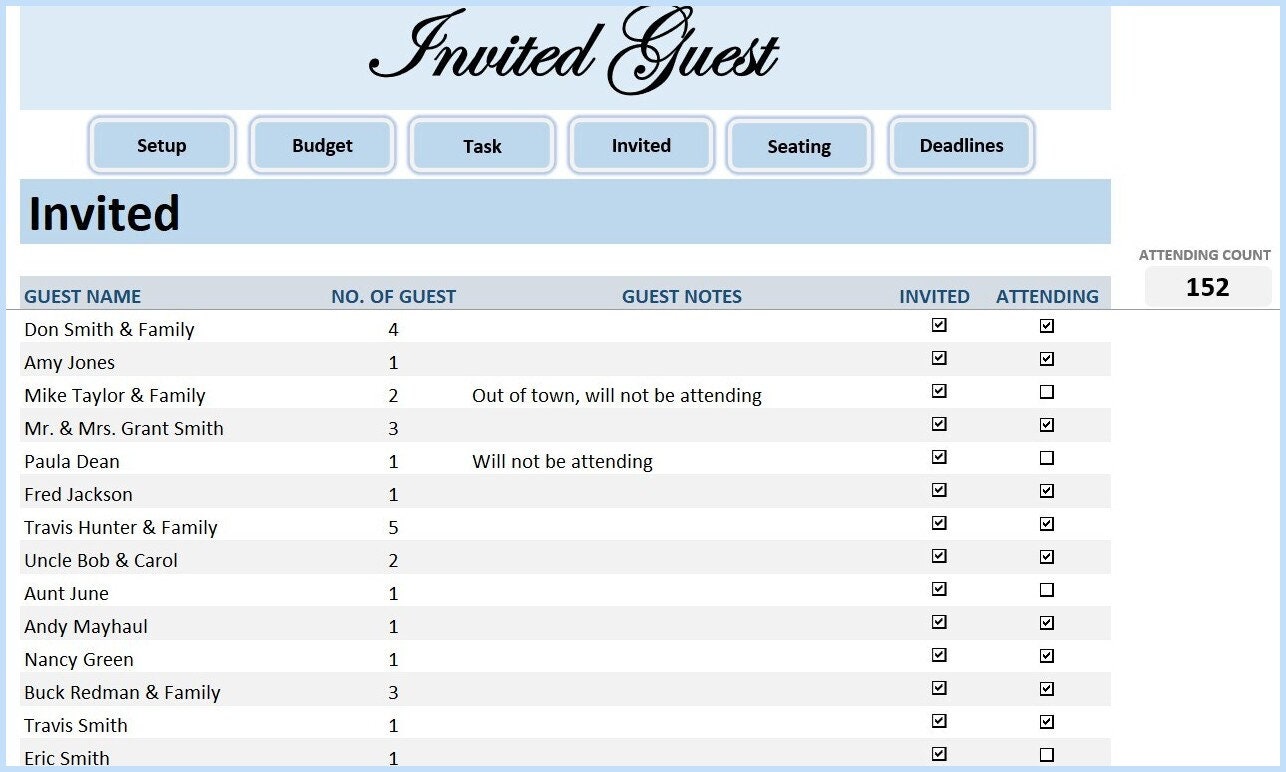
Task: Mark Paula Dean as attending
Action: pos(1047,458)
